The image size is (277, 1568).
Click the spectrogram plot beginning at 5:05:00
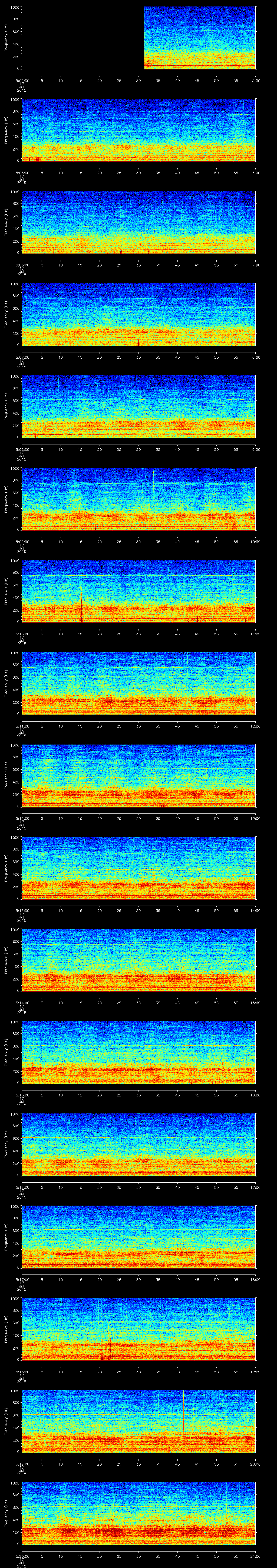coord(139,130)
